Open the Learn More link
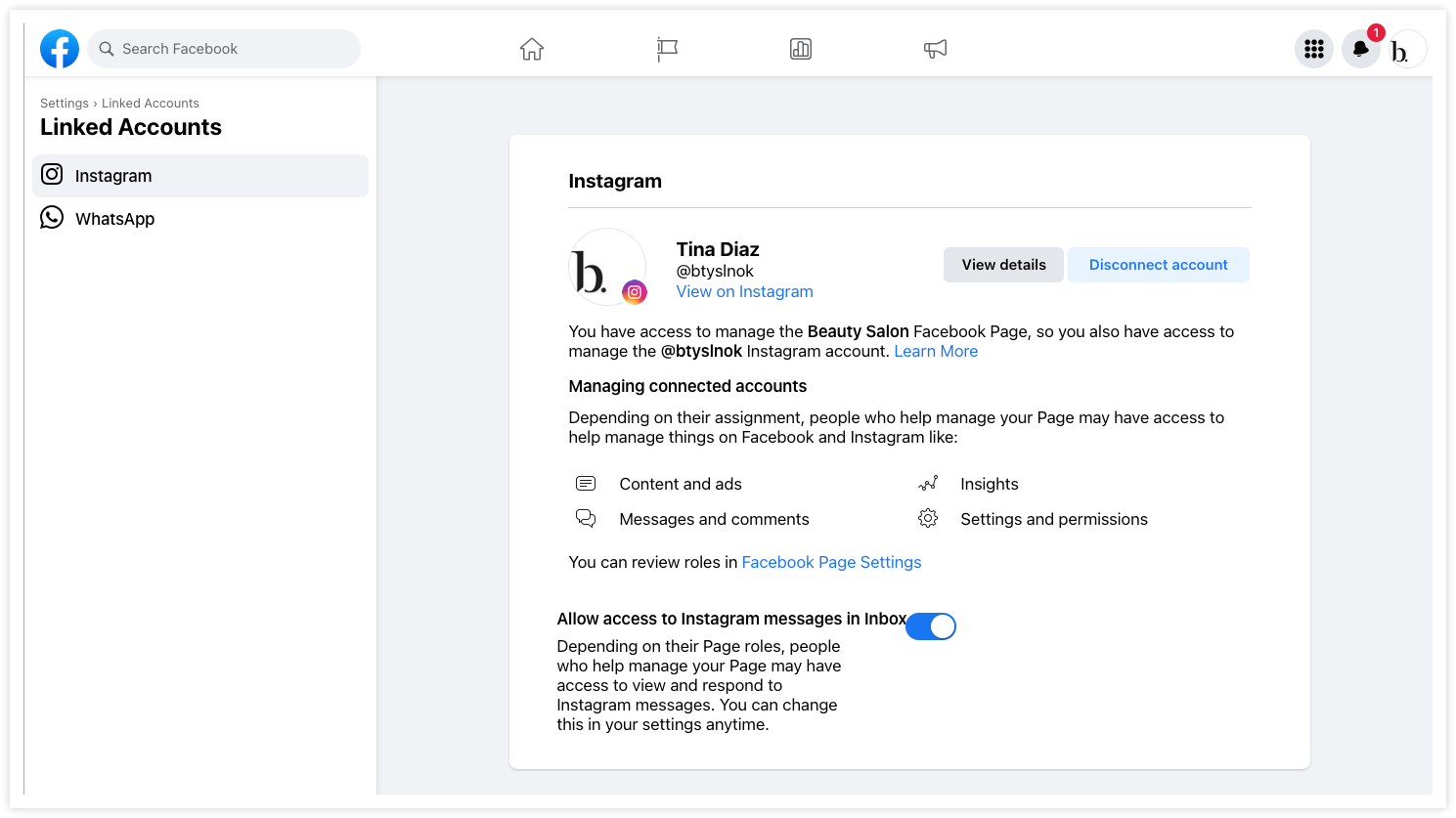 click(x=936, y=351)
